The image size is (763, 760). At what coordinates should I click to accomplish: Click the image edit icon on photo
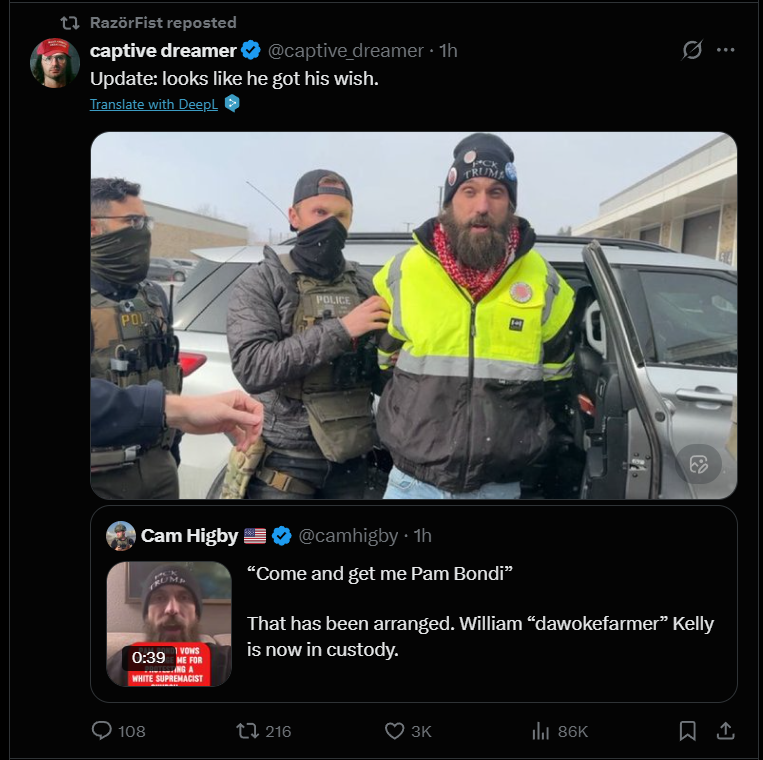[699, 464]
